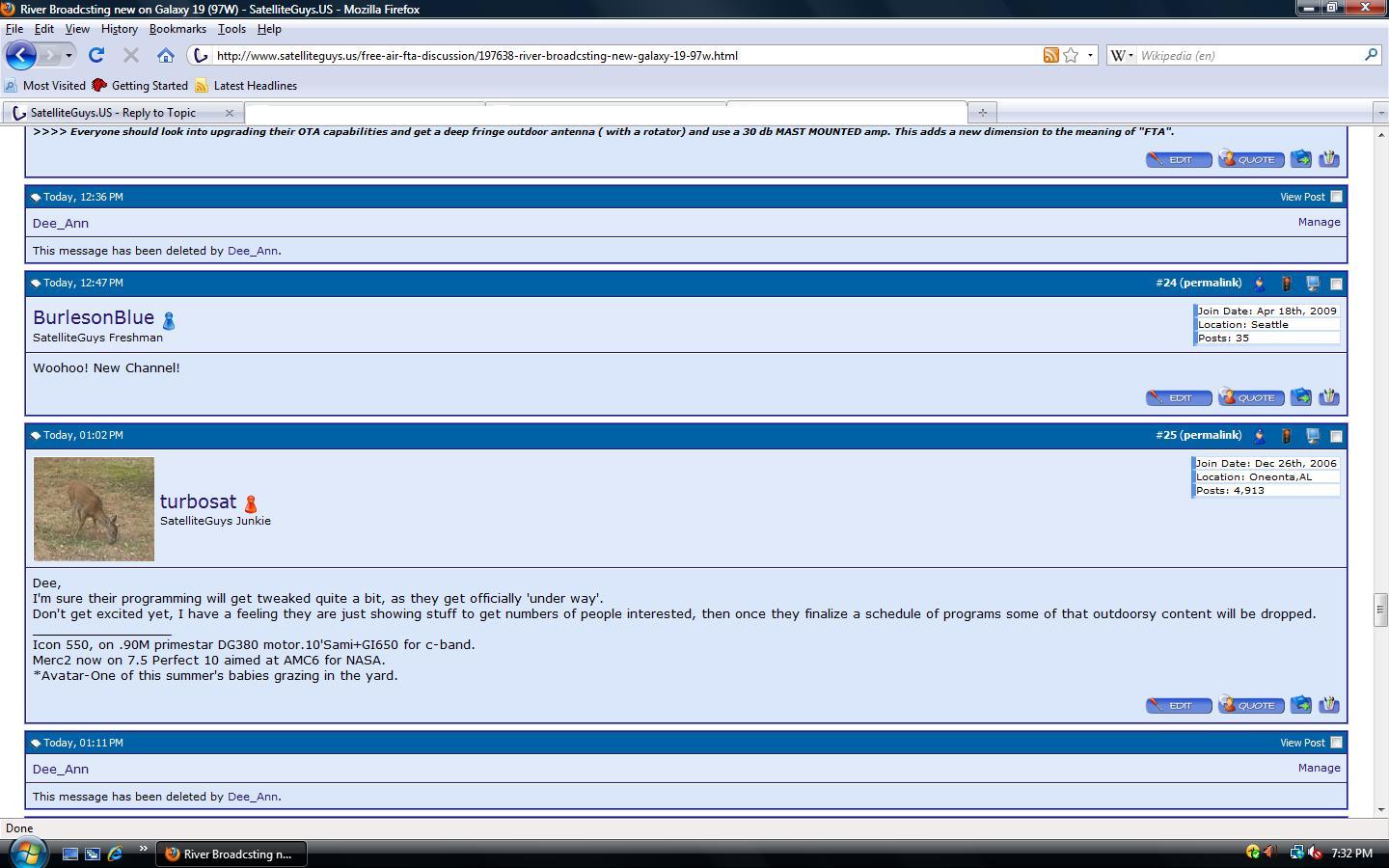Viewport: 1389px width, 868px height.
Task: Click moderator icon on post #24
Action: pos(1259,284)
